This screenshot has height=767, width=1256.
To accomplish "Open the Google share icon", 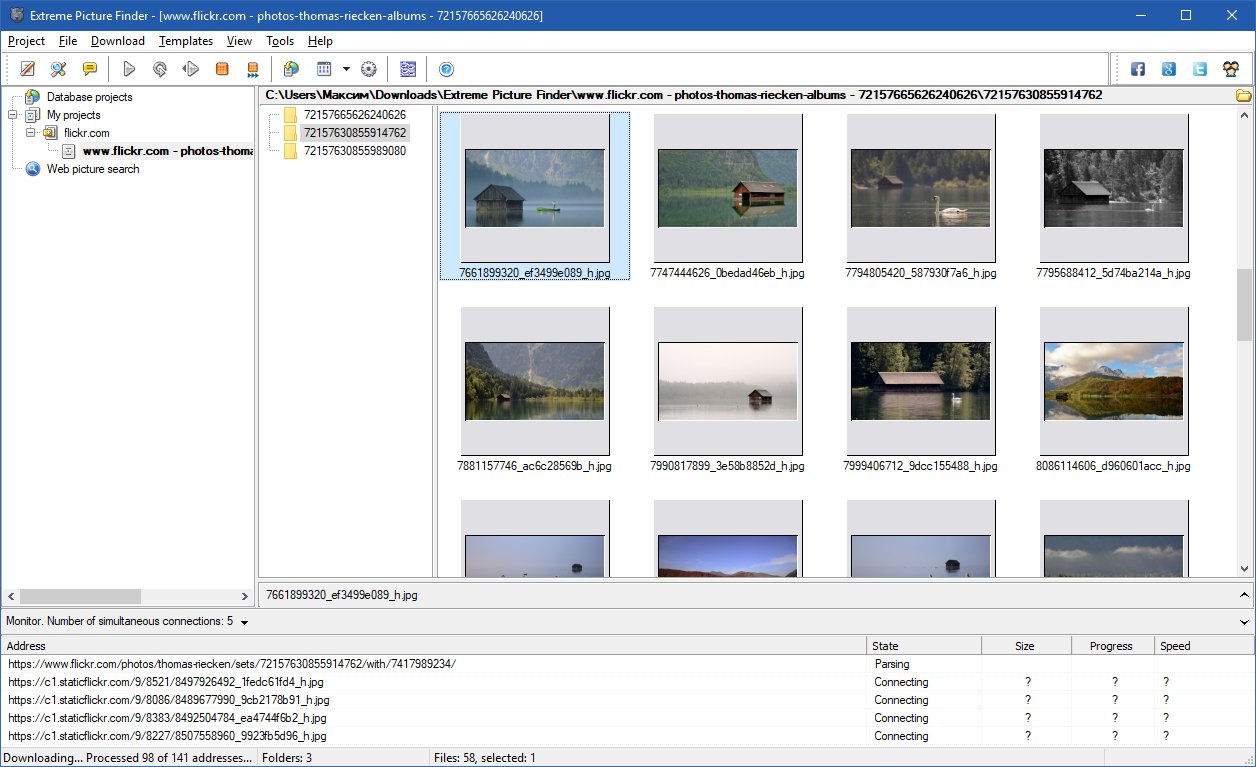I will point(1169,69).
